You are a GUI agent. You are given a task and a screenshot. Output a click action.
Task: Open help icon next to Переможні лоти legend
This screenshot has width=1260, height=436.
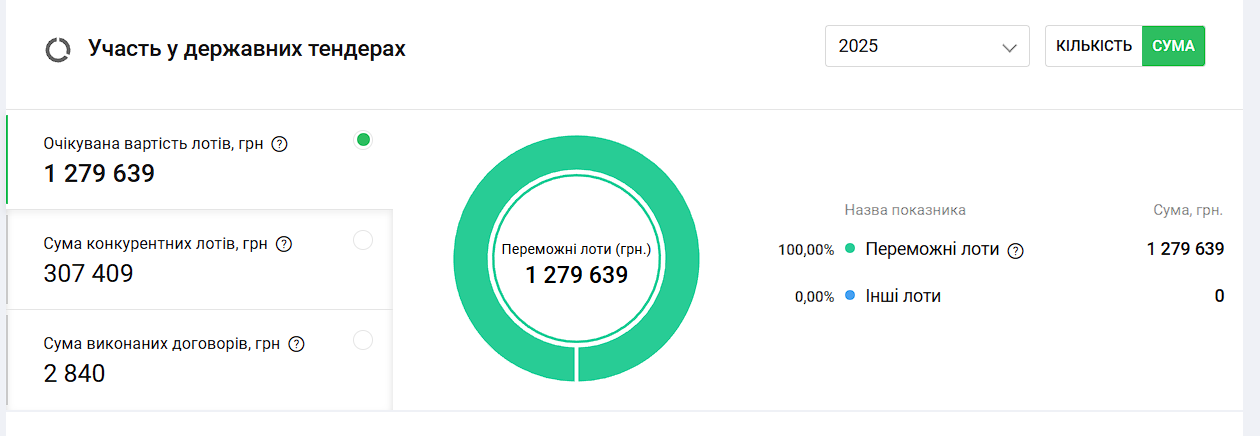click(1016, 251)
